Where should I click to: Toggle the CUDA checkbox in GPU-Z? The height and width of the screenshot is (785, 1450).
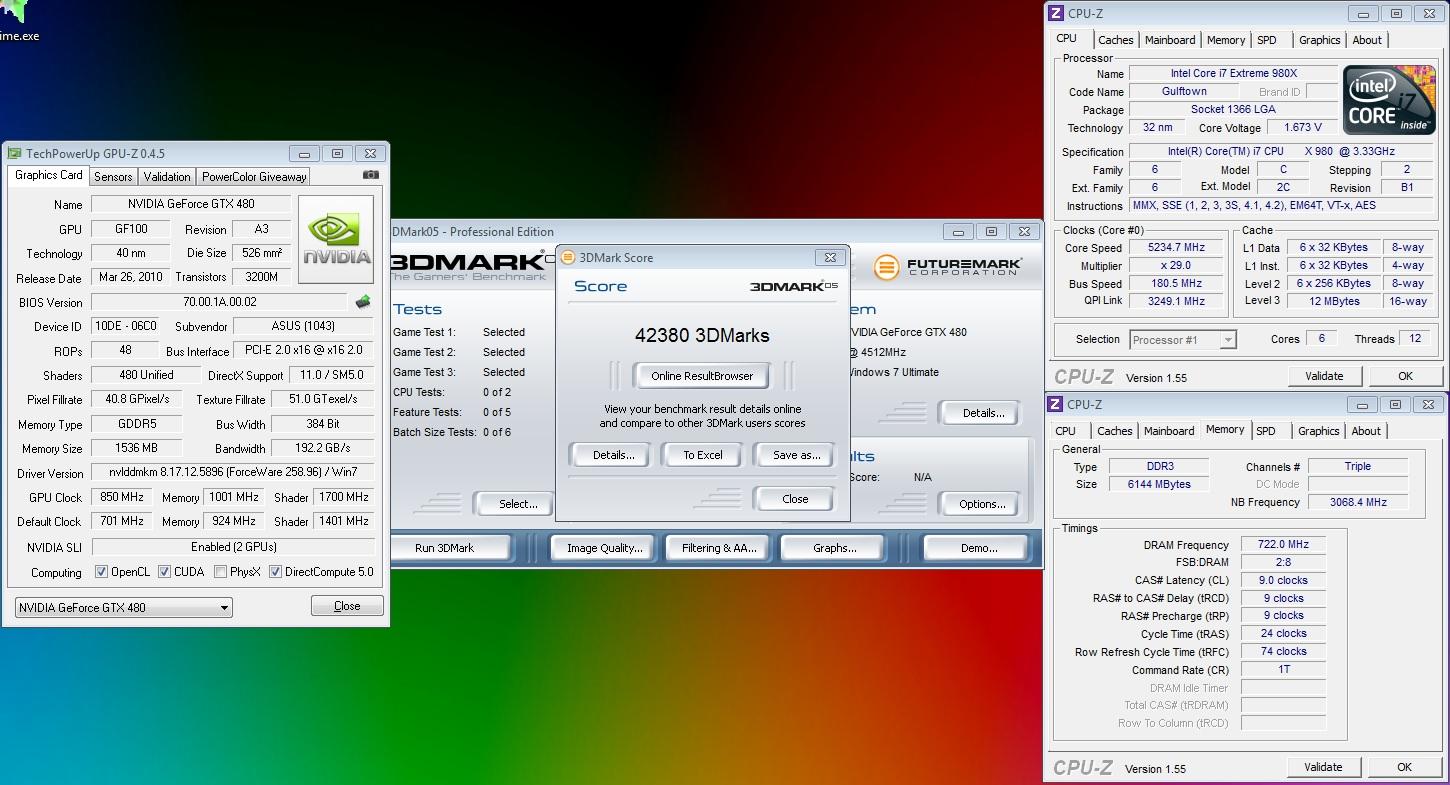point(165,572)
